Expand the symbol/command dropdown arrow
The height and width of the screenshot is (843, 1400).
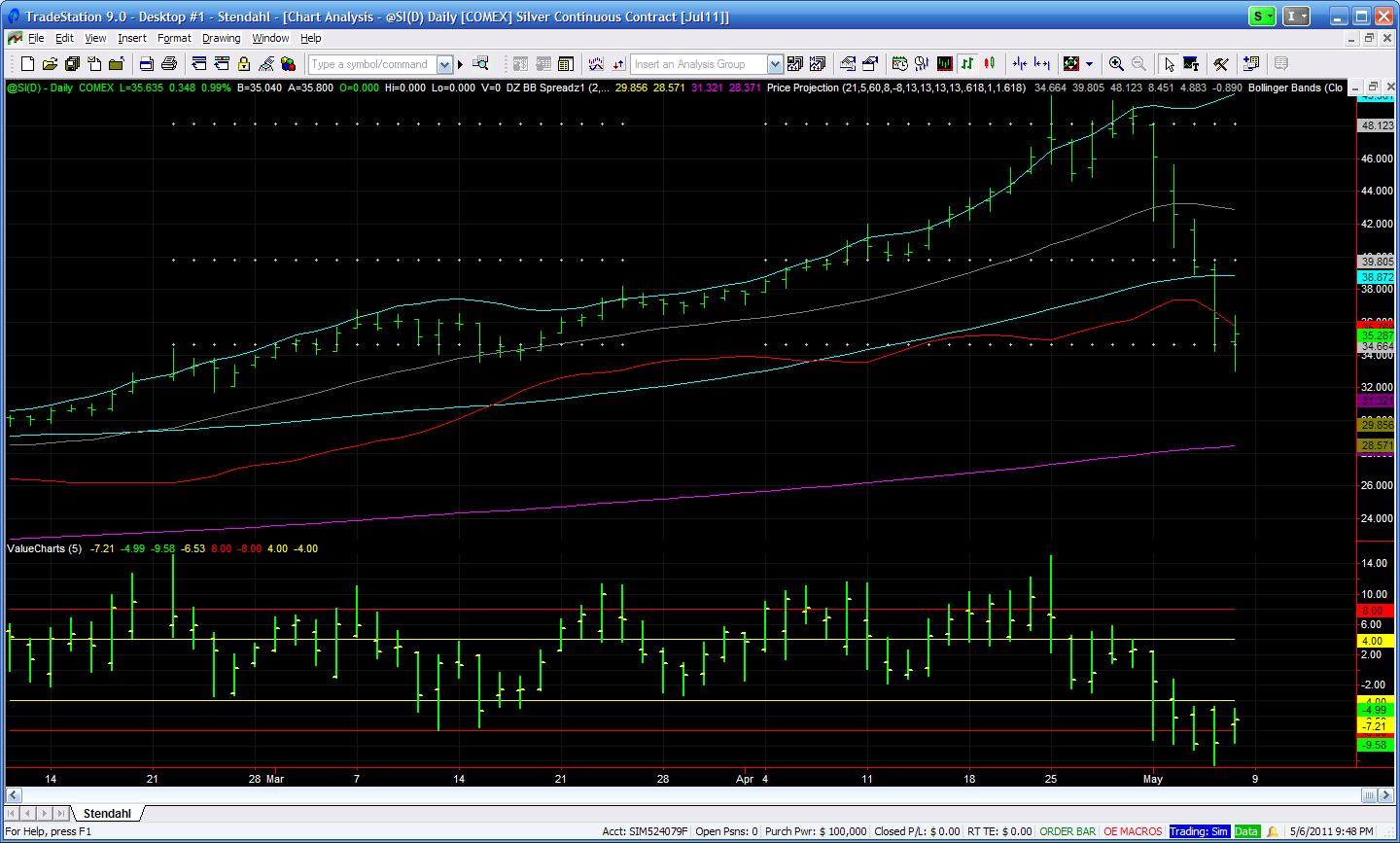[x=444, y=64]
